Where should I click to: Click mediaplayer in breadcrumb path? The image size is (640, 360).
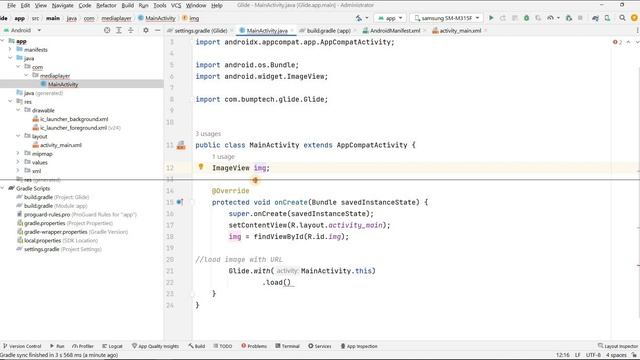click(116, 18)
